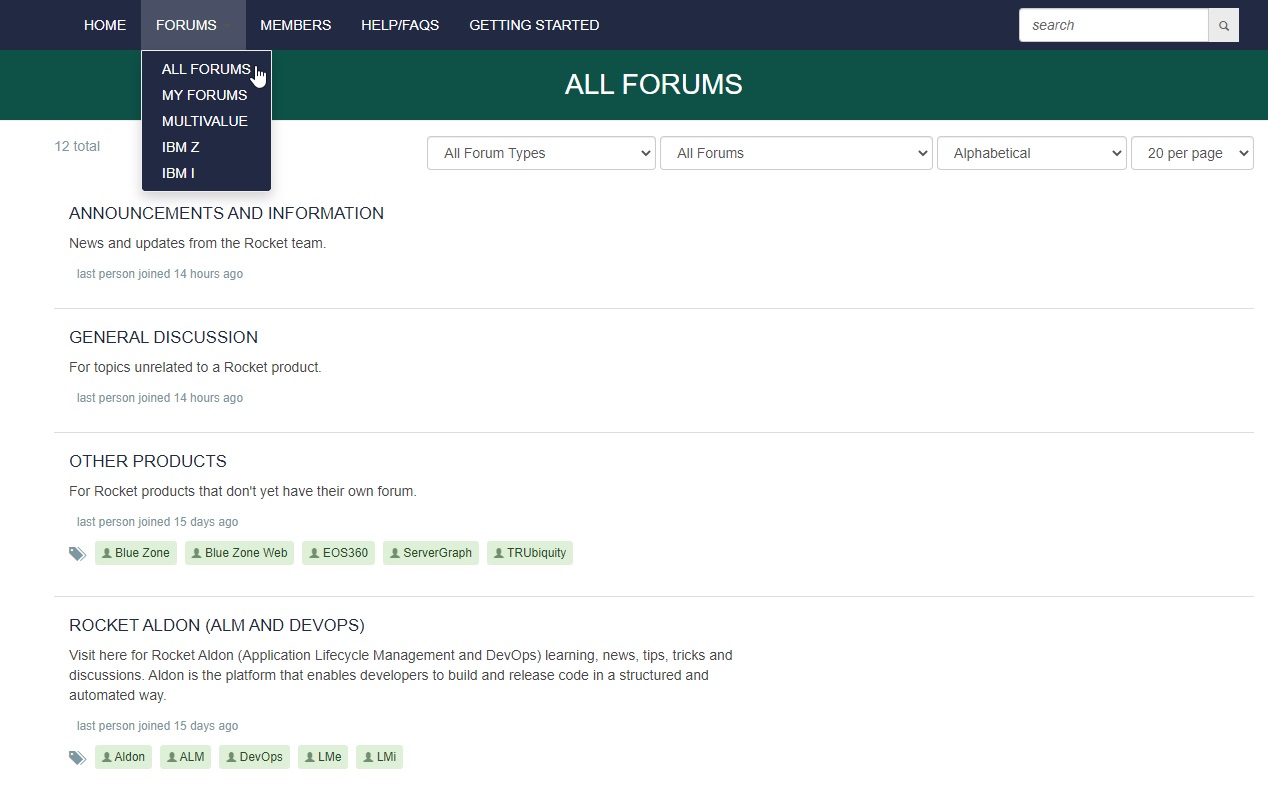
Task: Open the Blue Zone tag
Action: pos(136,553)
